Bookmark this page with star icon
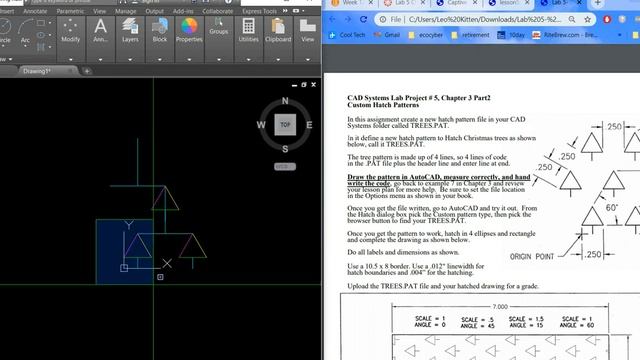640x360 pixels. coord(587,19)
